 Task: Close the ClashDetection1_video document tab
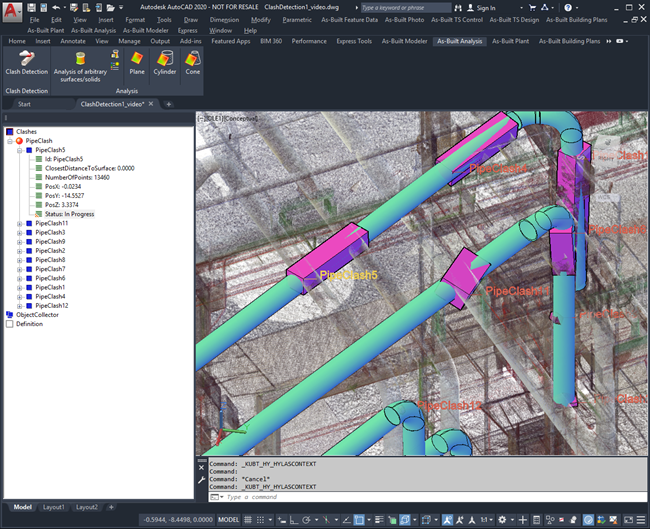(x=151, y=104)
